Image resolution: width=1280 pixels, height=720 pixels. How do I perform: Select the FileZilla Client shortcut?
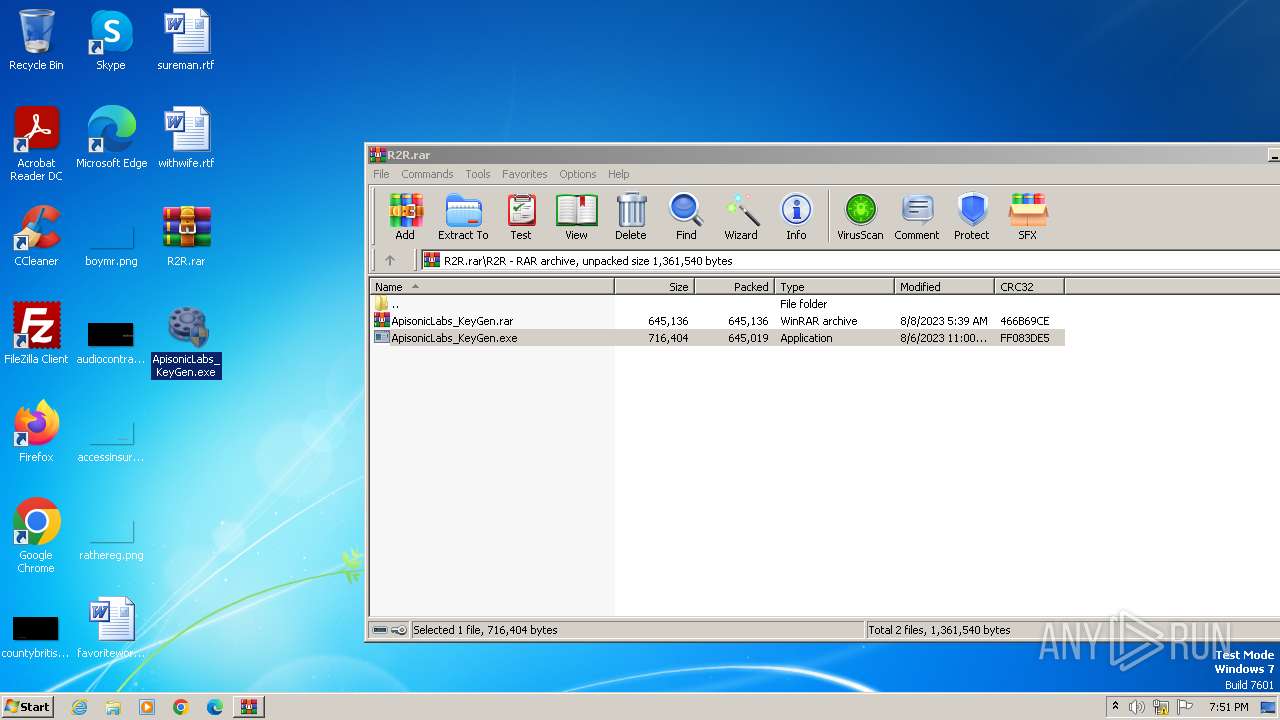(x=36, y=334)
